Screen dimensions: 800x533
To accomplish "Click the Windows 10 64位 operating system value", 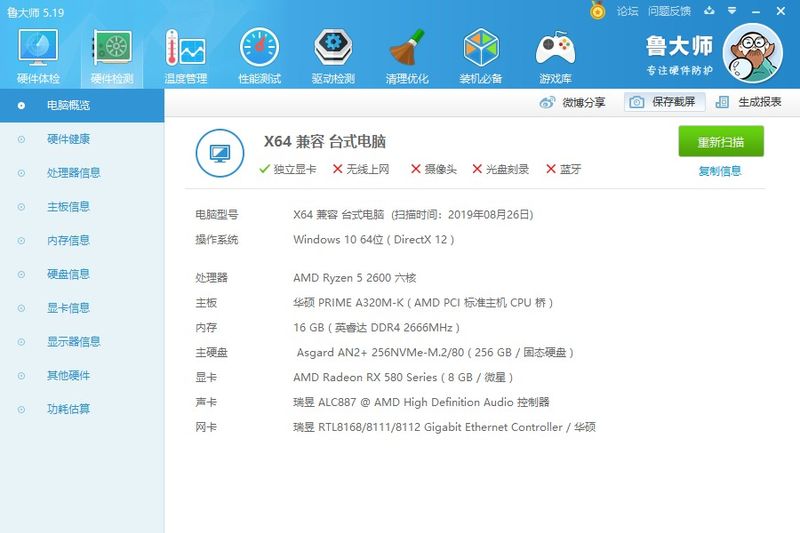I will [x=373, y=239].
